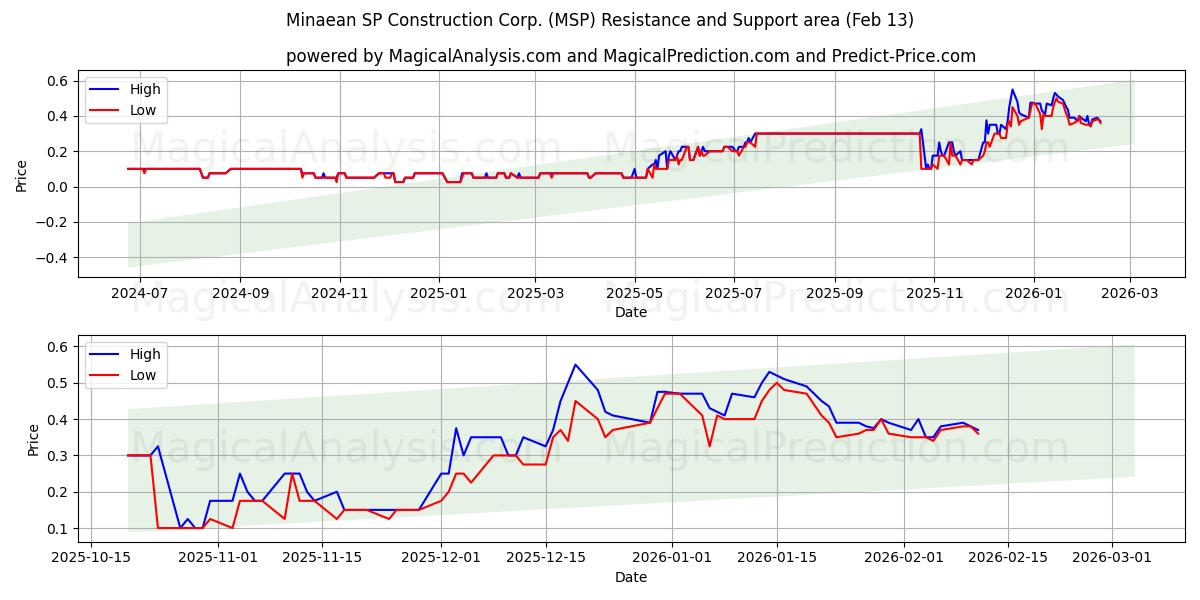Click the '2026-01-15' tick label
The image size is (1200, 600).
777,558
